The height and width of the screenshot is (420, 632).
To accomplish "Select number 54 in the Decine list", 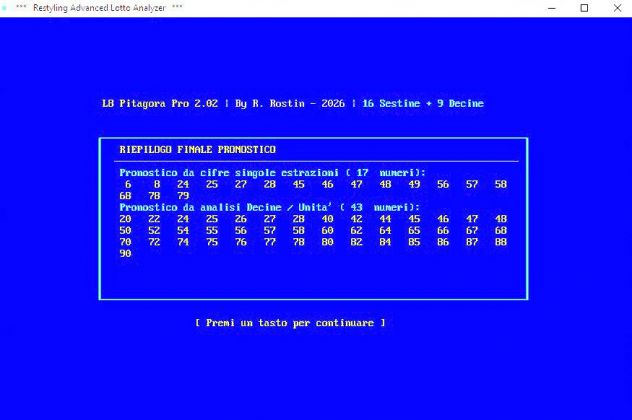I will [x=183, y=231].
